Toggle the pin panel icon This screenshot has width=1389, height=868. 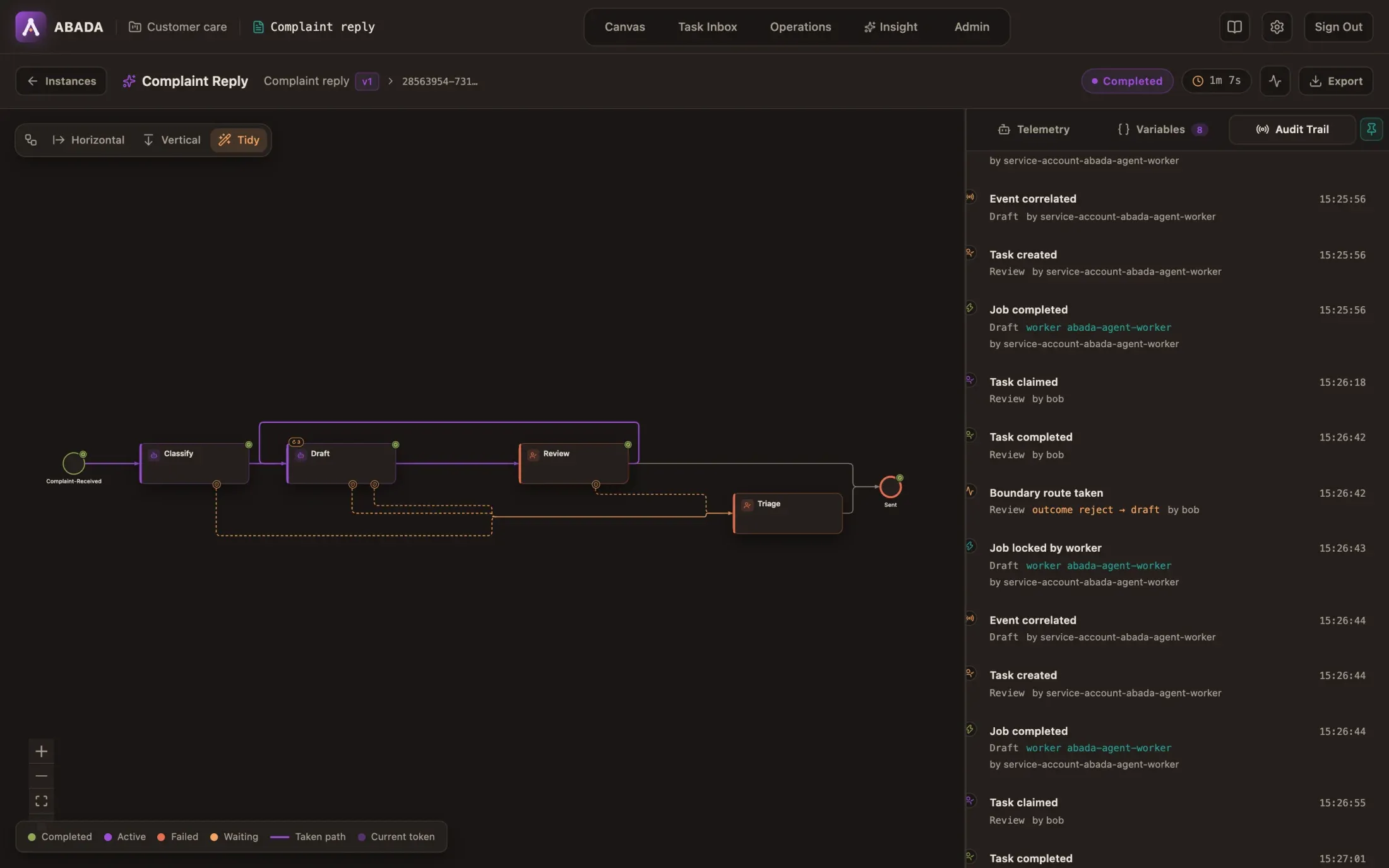1371,129
